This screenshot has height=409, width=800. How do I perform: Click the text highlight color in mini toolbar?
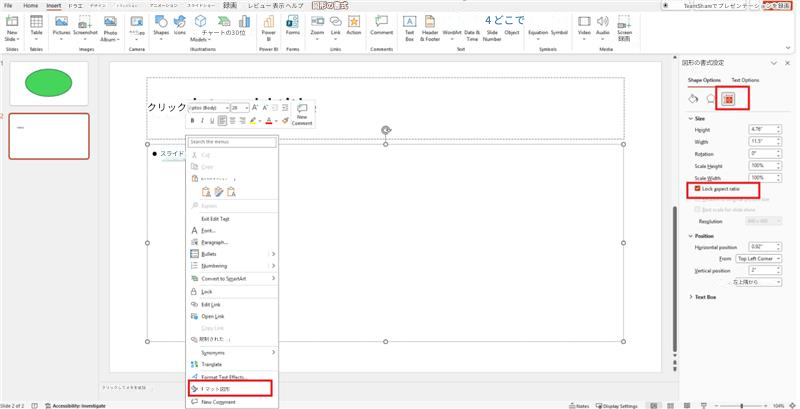click(x=253, y=121)
